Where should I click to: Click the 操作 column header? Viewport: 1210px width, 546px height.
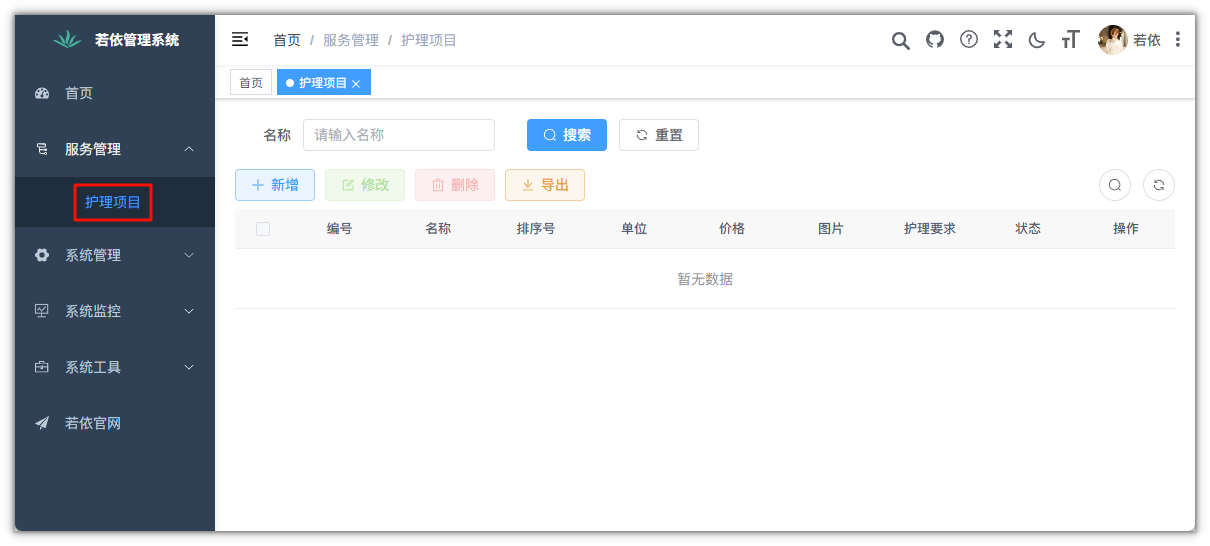[1126, 229]
